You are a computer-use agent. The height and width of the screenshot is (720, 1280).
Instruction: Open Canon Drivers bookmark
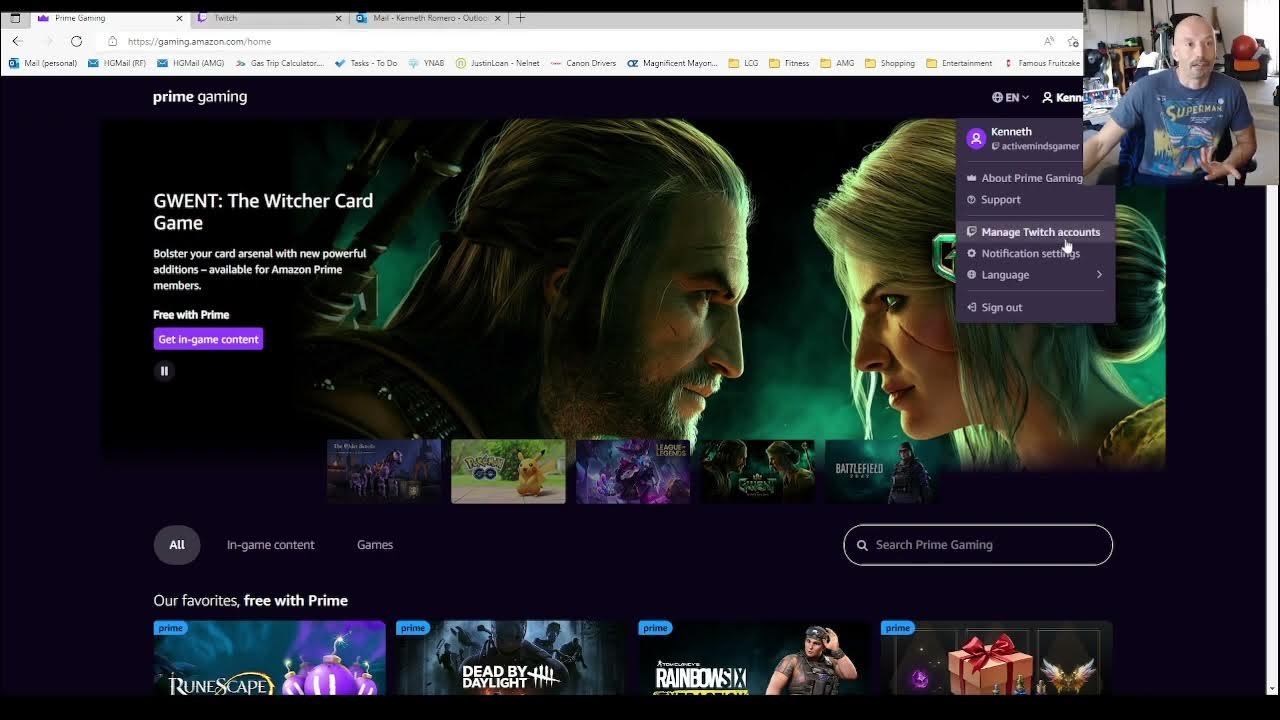click(x=583, y=63)
